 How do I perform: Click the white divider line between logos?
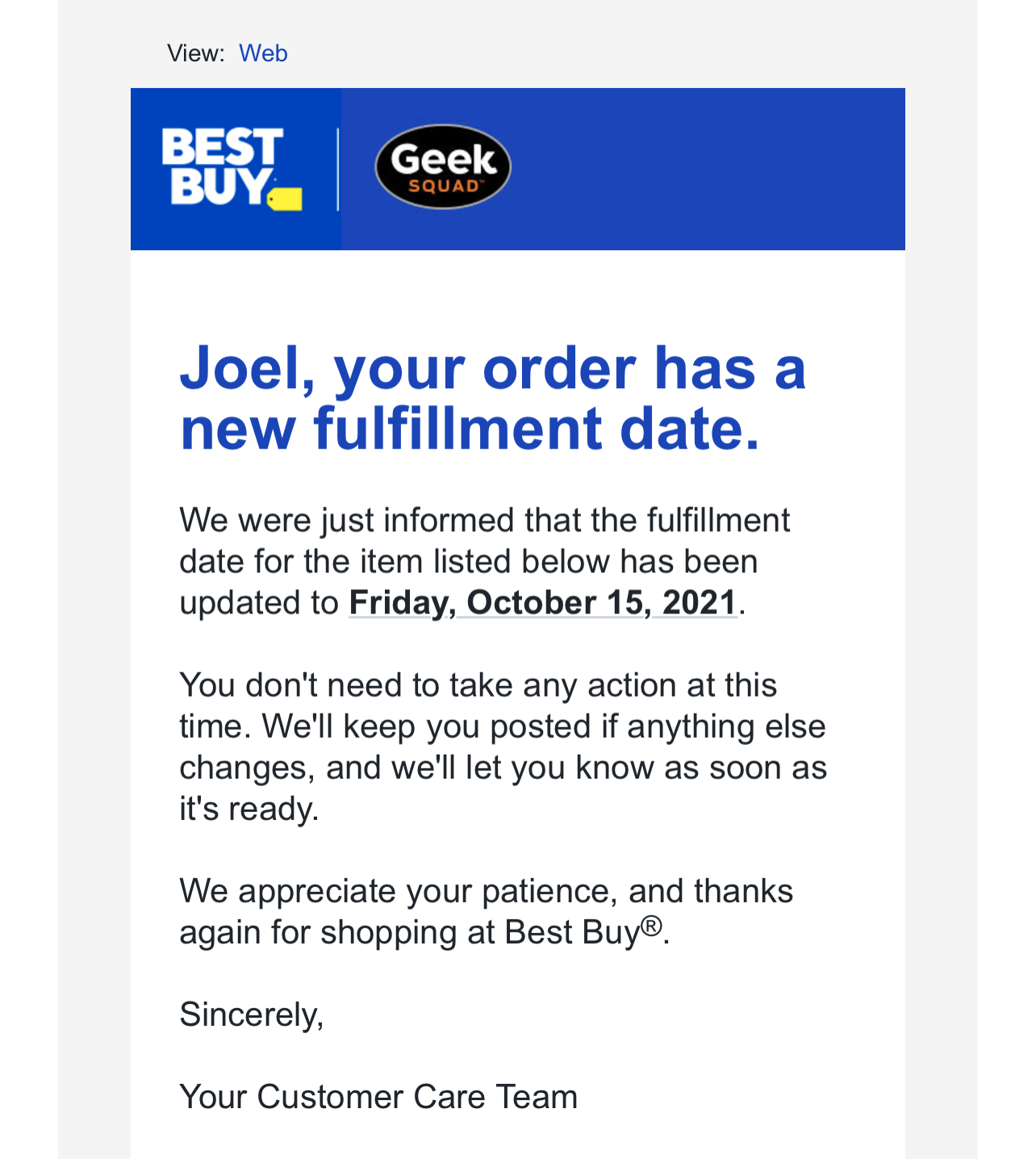[x=337, y=169]
